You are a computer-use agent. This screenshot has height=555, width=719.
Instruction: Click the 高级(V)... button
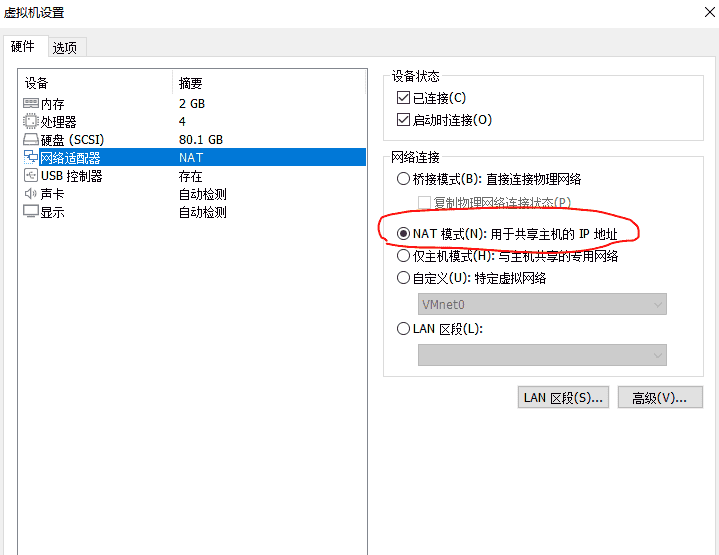pyautogui.click(x=660, y=397)
